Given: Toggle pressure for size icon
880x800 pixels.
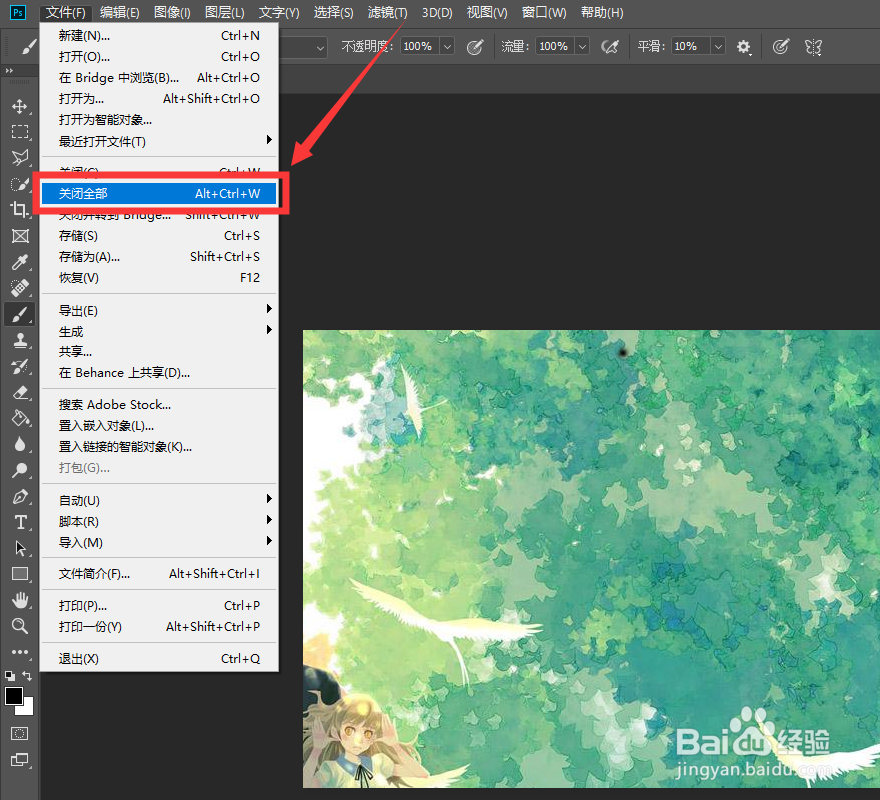Looking at the screenshot, I should [x=781, y=47].
